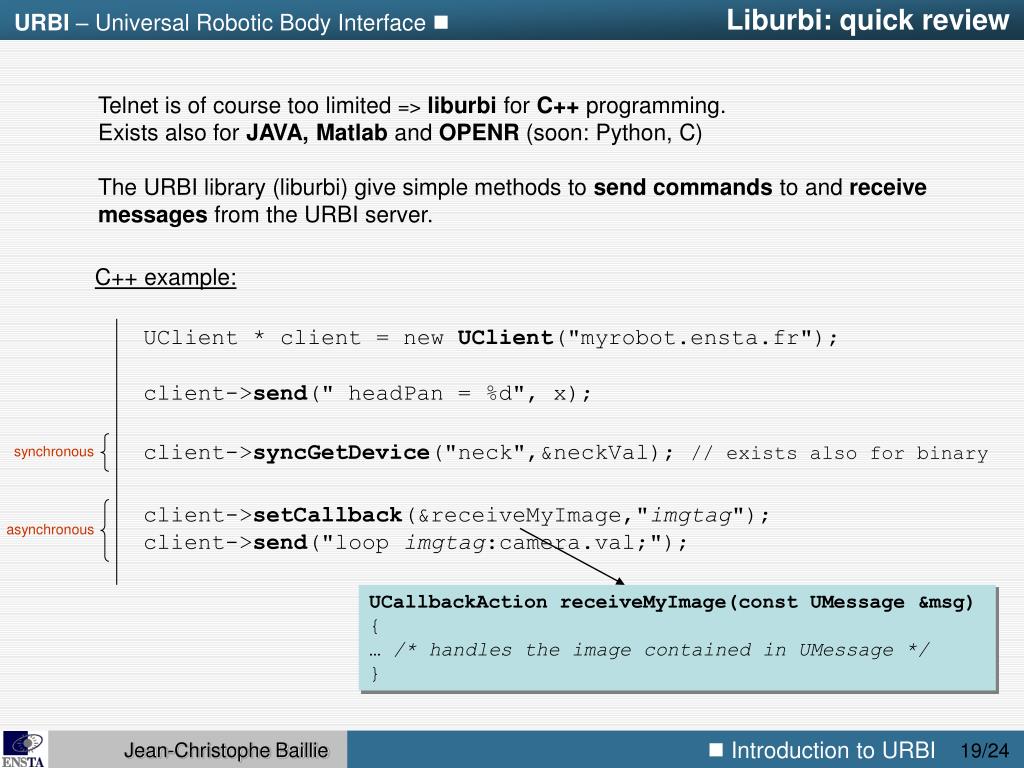Click bold 'send commands' phrase

[682, 188]
